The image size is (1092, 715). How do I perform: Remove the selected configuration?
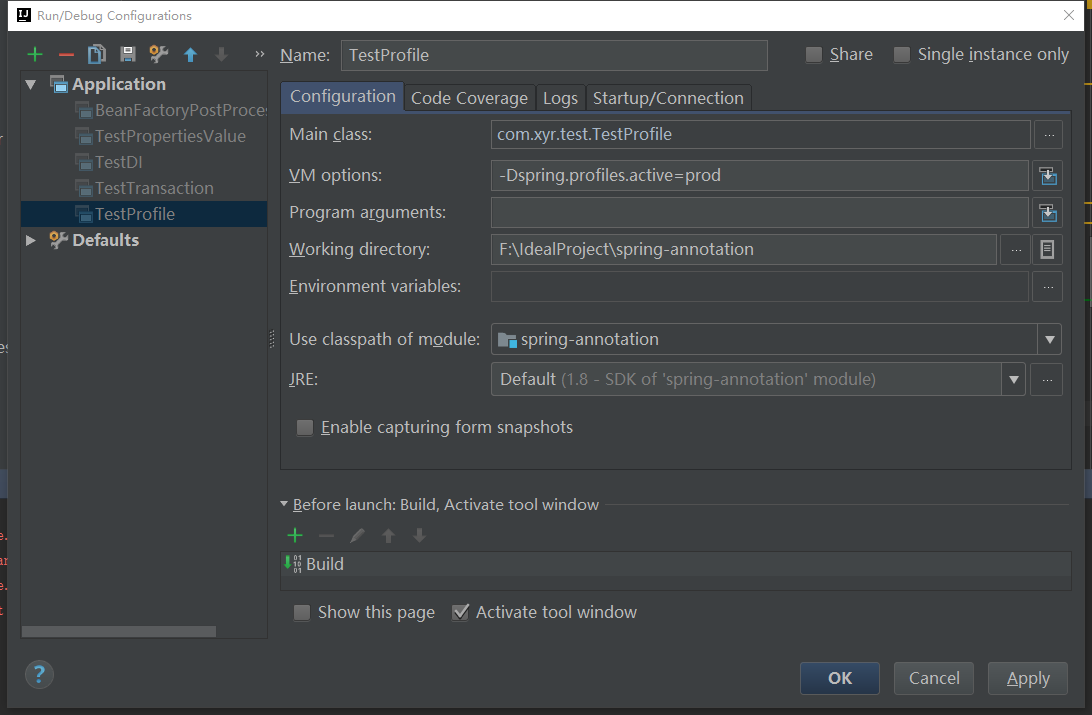click(x=66, y=55)
